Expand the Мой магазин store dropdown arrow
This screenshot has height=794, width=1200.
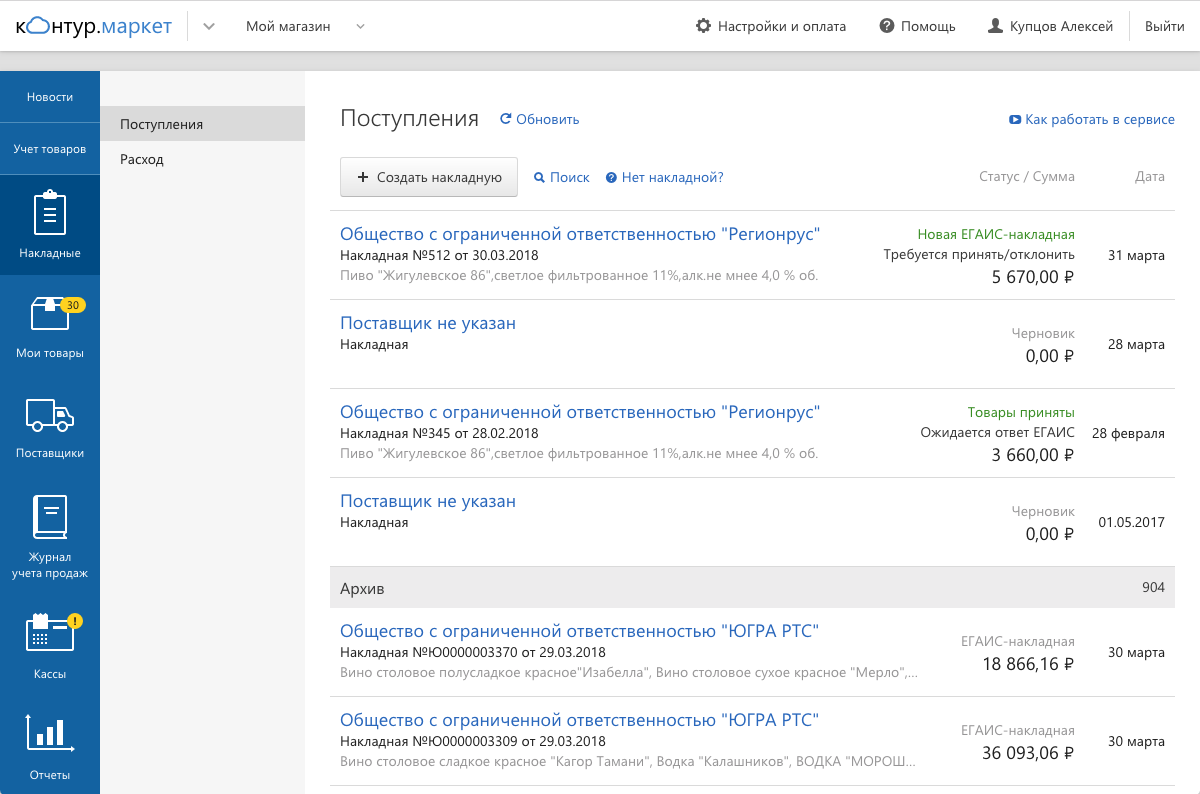tap(360, 26)
